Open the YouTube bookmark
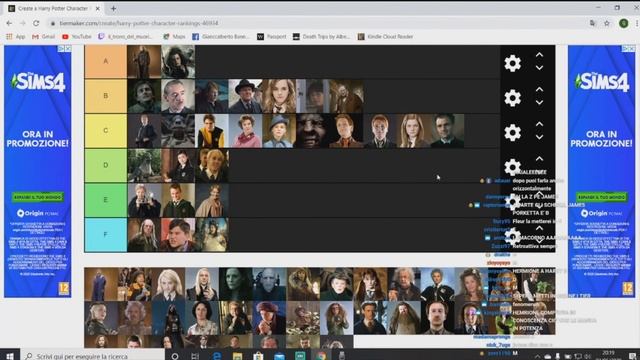 (76, 37)
